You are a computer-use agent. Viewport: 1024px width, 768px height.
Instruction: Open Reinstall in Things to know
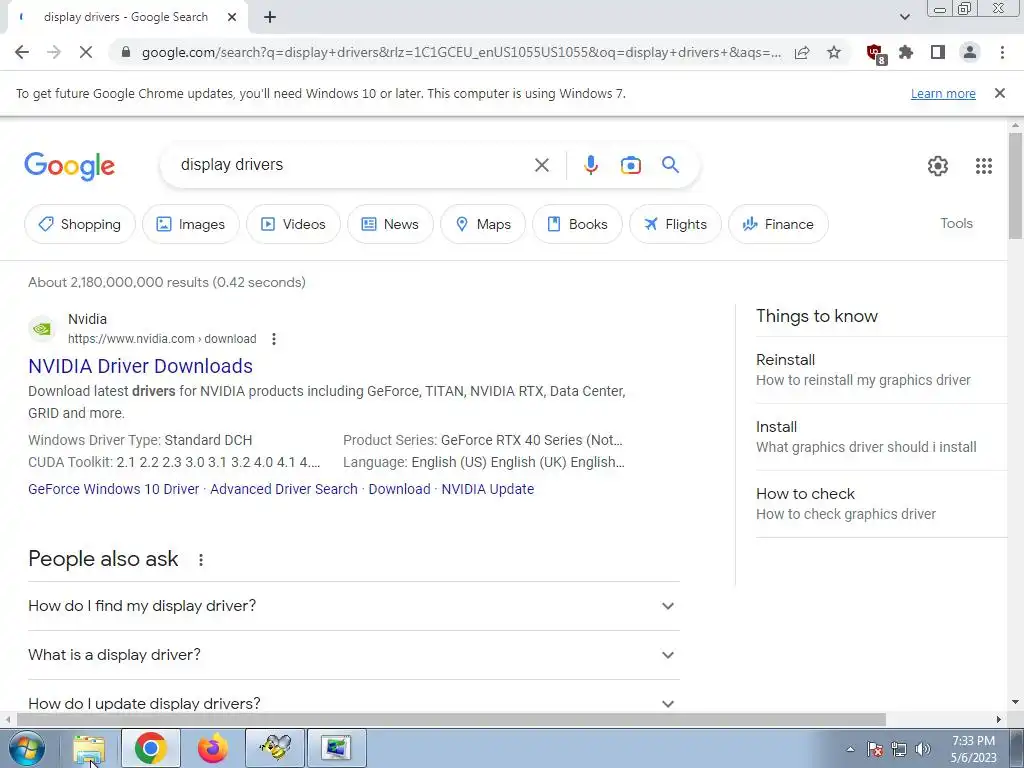(x=882, y=370)
